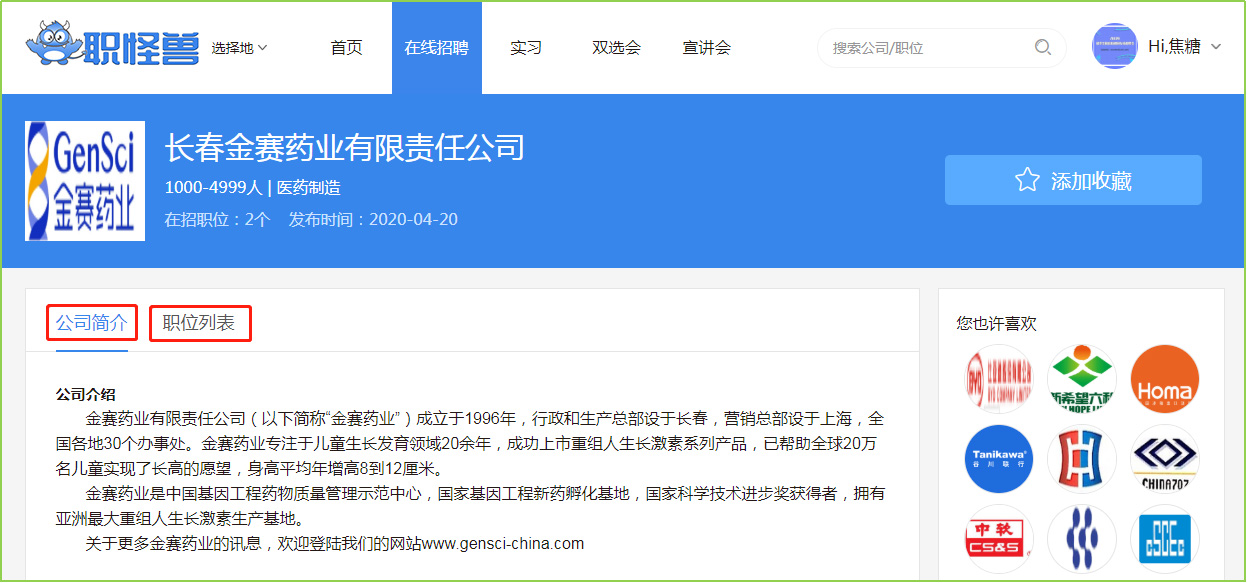Viewport: 1247px width, 583px height.
Task: Switch to the 公司简介 tab
Action: click(92, 323)
